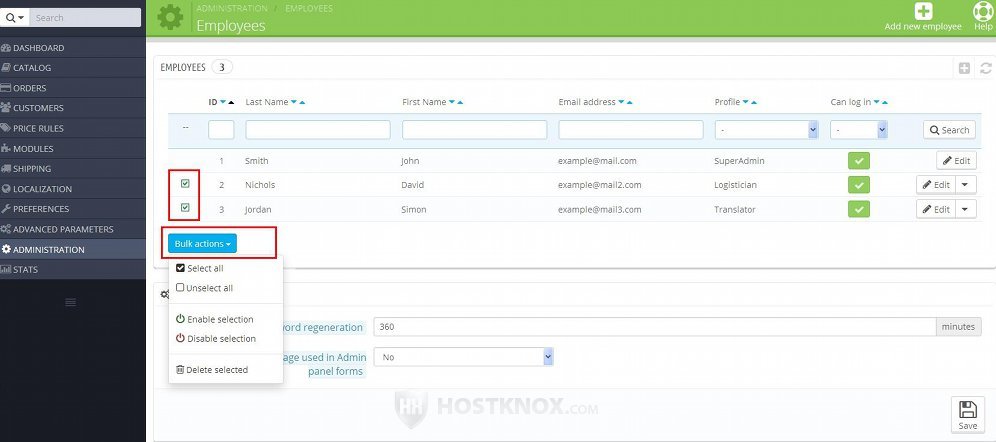Image resolution: width=996 pixels, height=442 pixels.
Task: Open Customers in sidebar
Action: (x=73, y=108)
